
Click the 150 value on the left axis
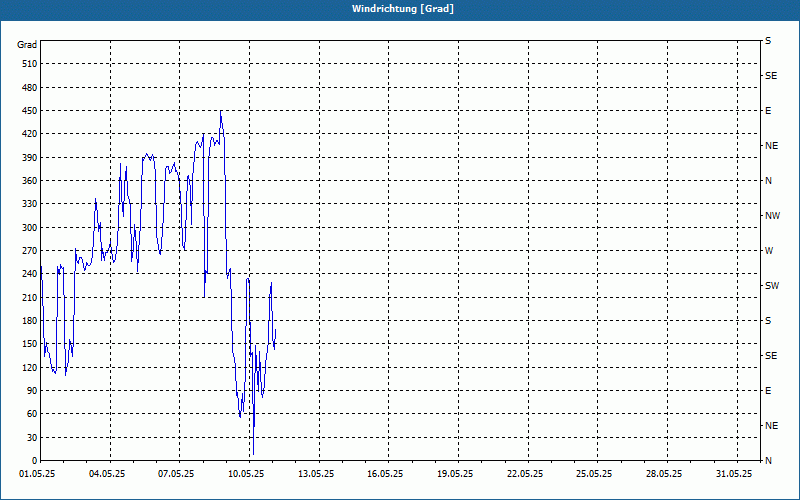coord(29,344)
